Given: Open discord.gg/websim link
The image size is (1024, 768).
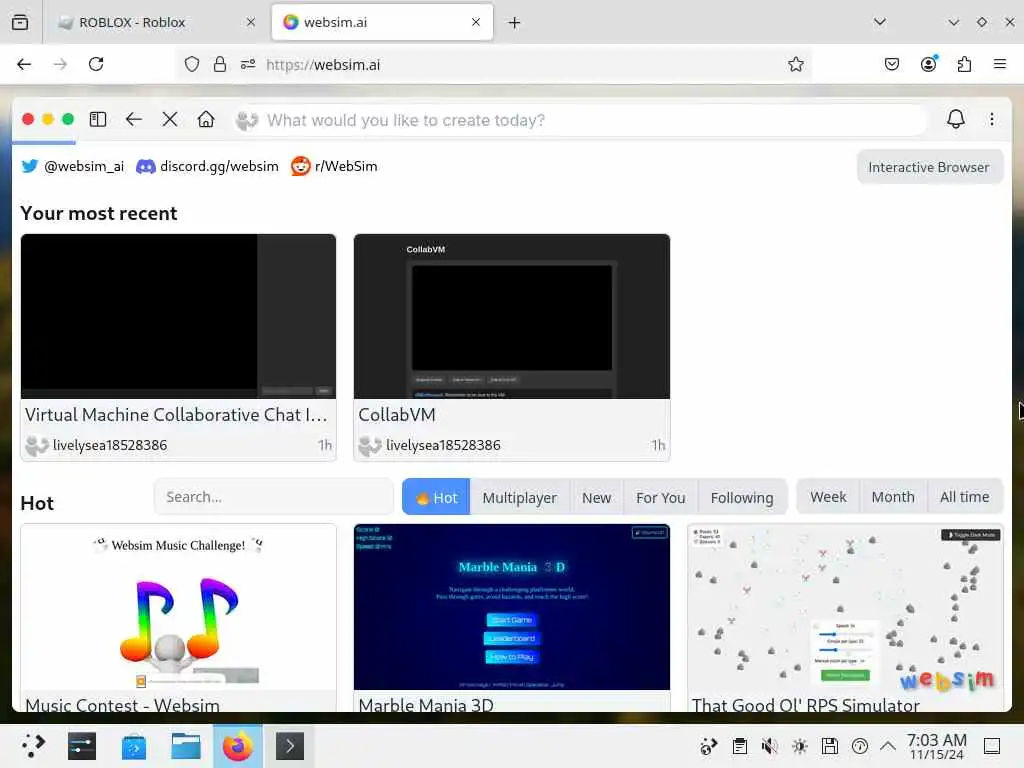Looking at the screenshot, I should pyautogui.click(x=207, y=167).
